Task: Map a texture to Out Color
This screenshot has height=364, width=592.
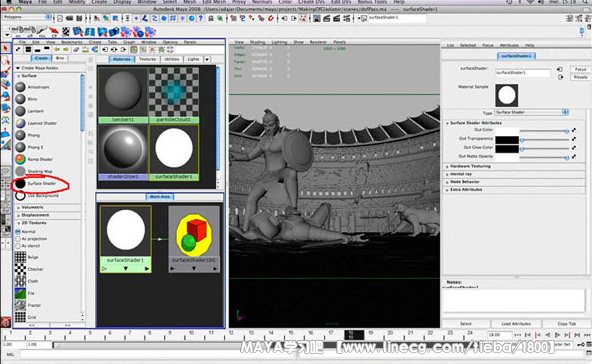Action: [574, 130]
